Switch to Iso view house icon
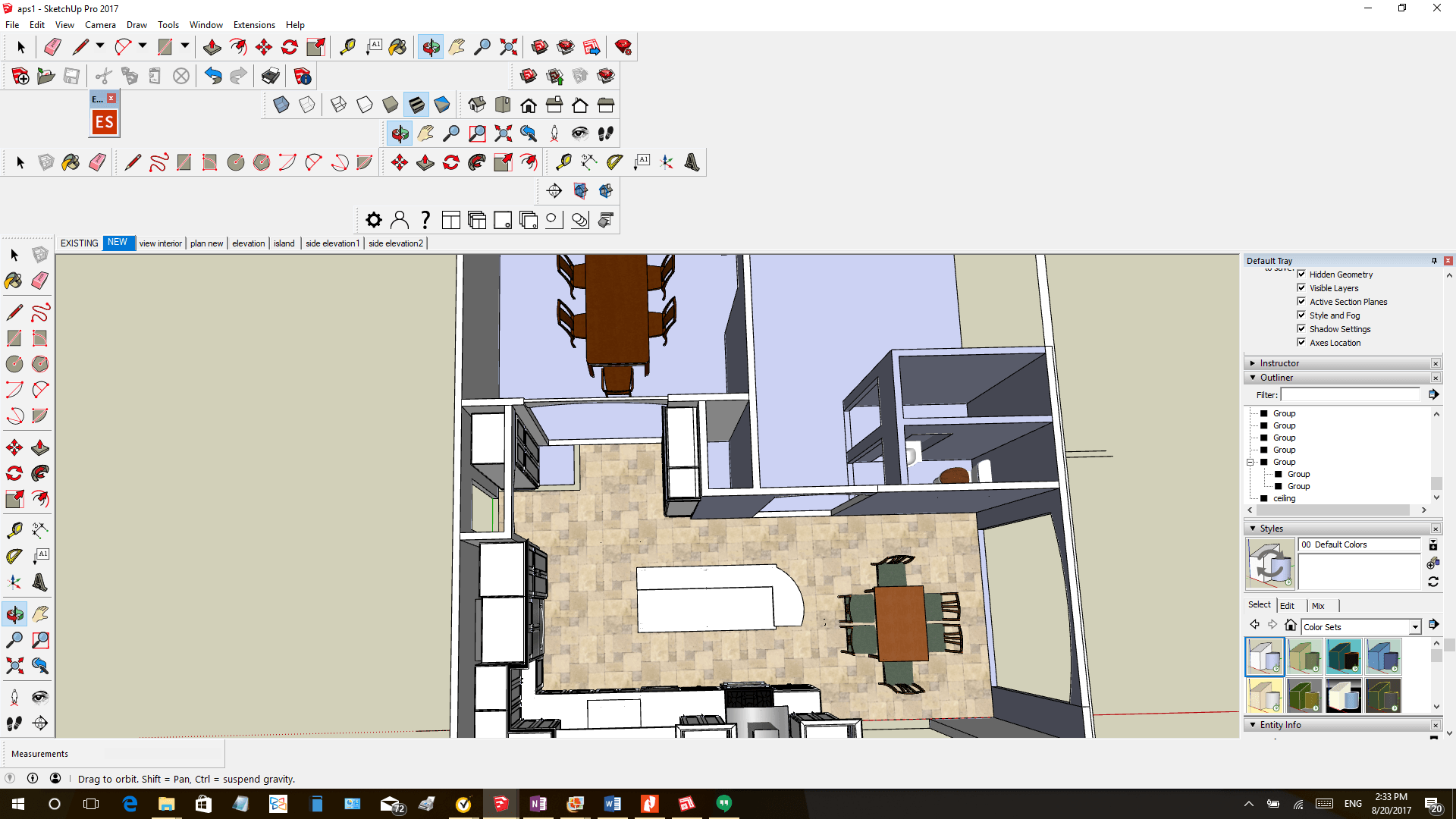The image size is (1456, 819). (x=477, y=105)
